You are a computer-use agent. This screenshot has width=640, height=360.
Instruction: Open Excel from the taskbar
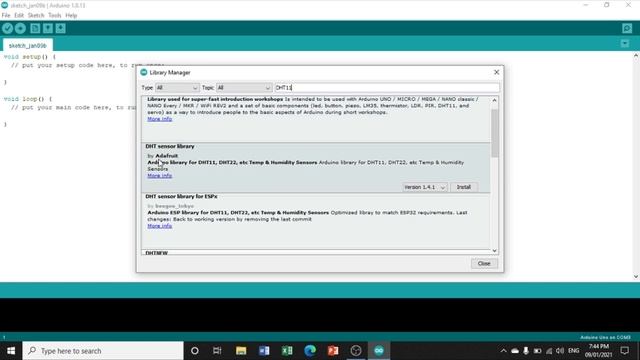click(x=287, y=351)
